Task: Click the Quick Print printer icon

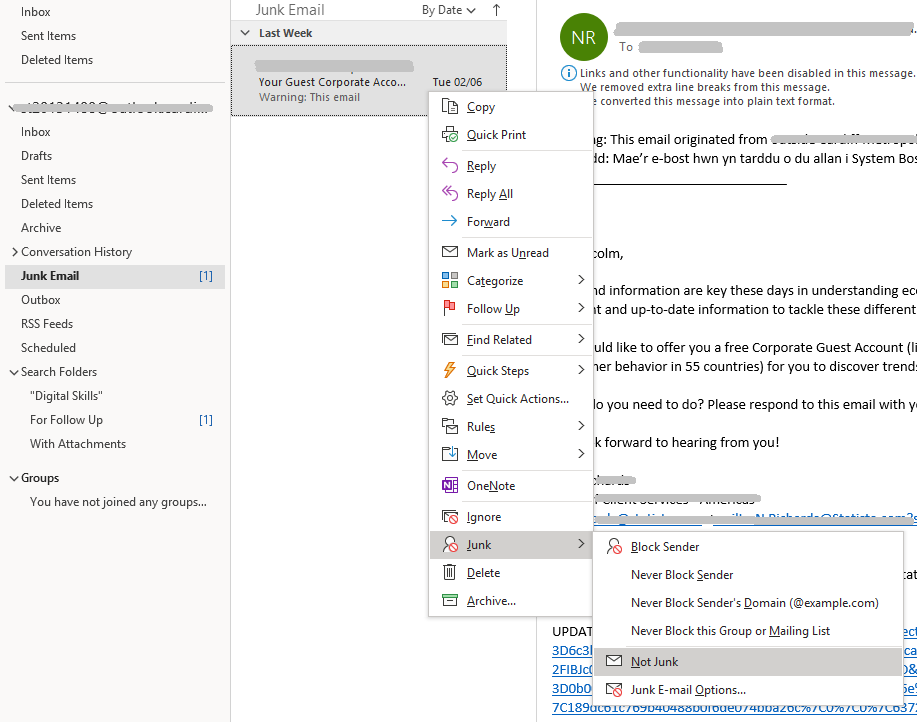Action: click(449, 134)
